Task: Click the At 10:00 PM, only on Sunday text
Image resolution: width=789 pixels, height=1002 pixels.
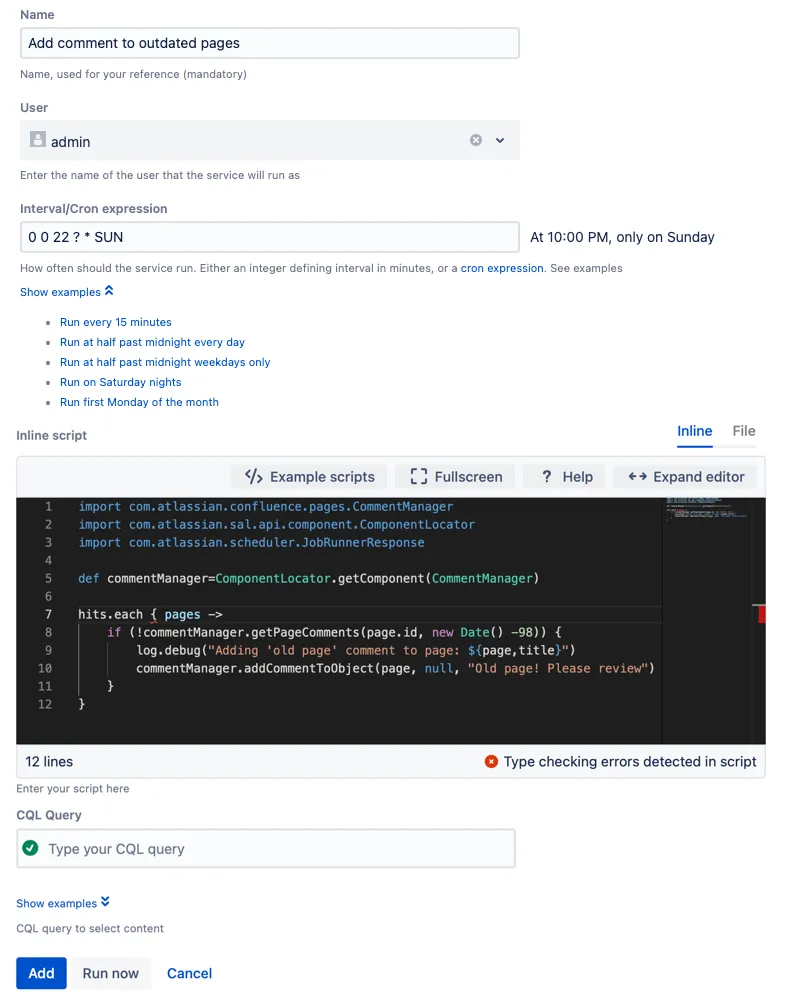Action: [x=622, y=237]
